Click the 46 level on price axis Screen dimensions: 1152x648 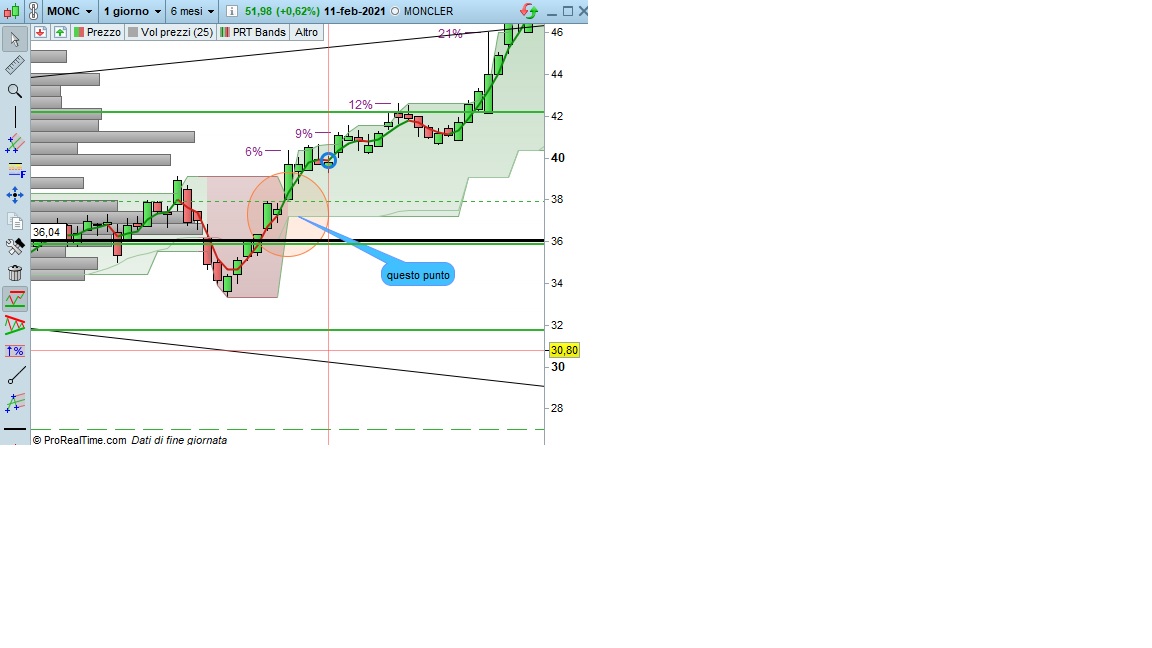[557, 32]
